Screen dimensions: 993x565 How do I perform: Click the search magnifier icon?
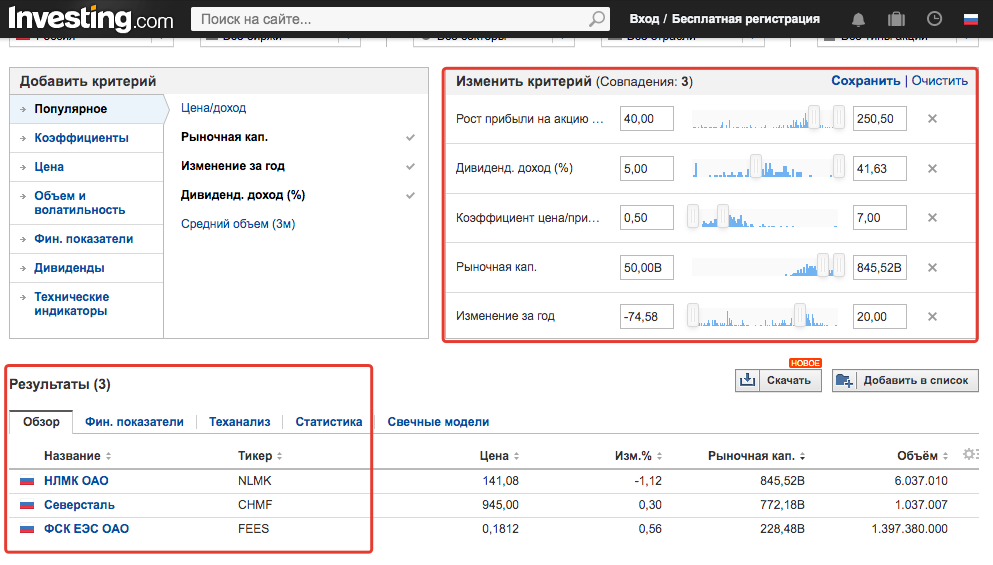(597, 19)
